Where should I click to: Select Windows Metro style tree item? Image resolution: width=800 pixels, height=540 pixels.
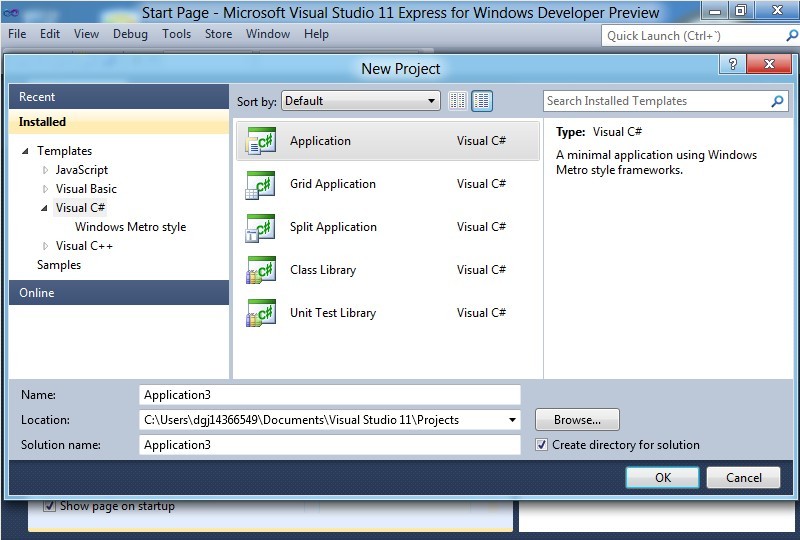click(131, 227)
